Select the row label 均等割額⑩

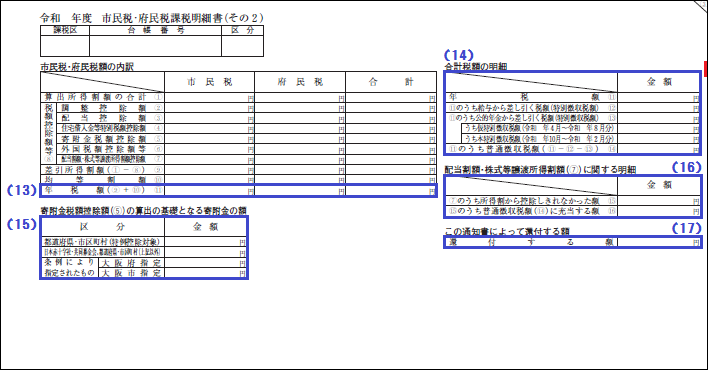point(102,180)
